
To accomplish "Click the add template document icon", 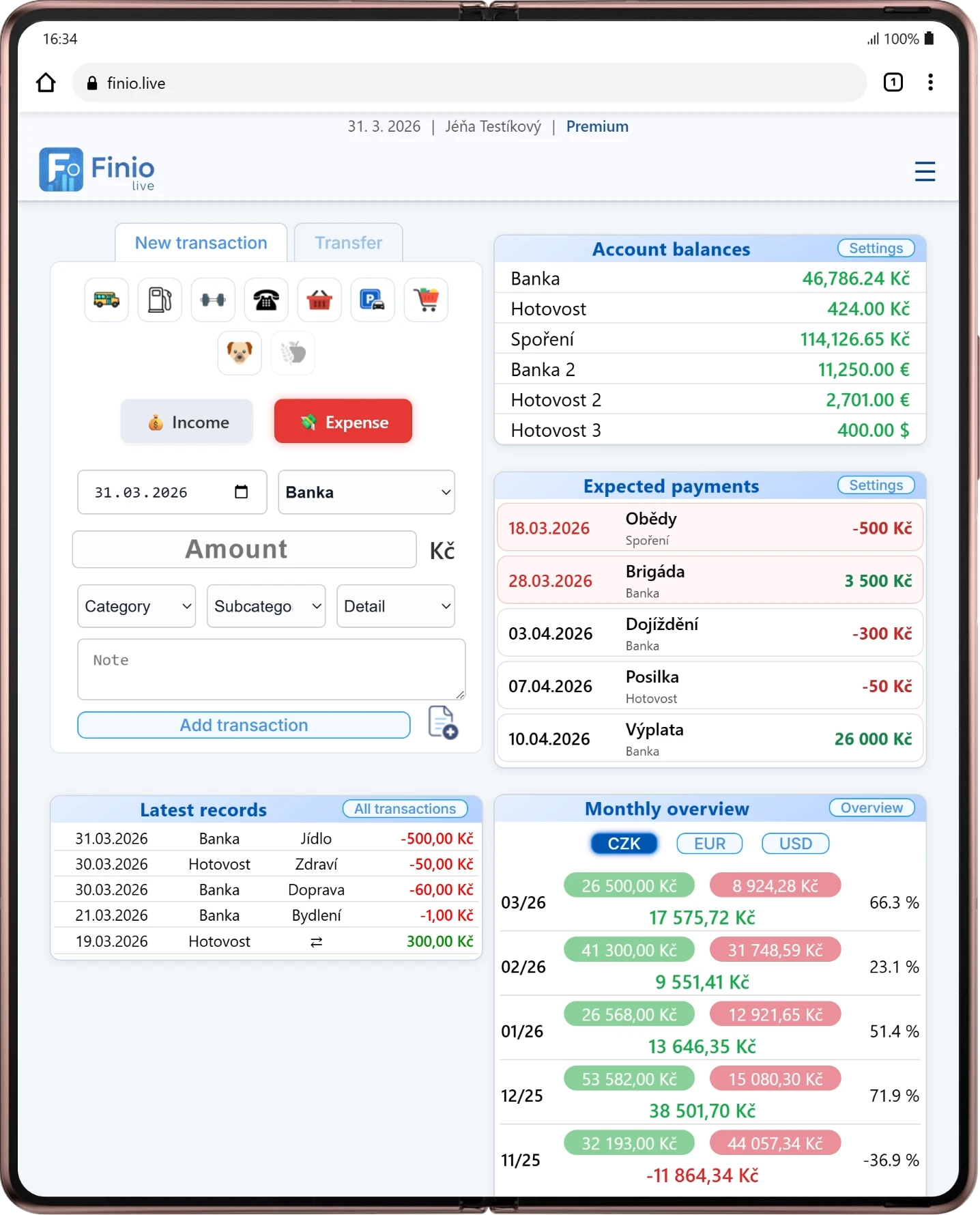I will [x=442, y=723].
